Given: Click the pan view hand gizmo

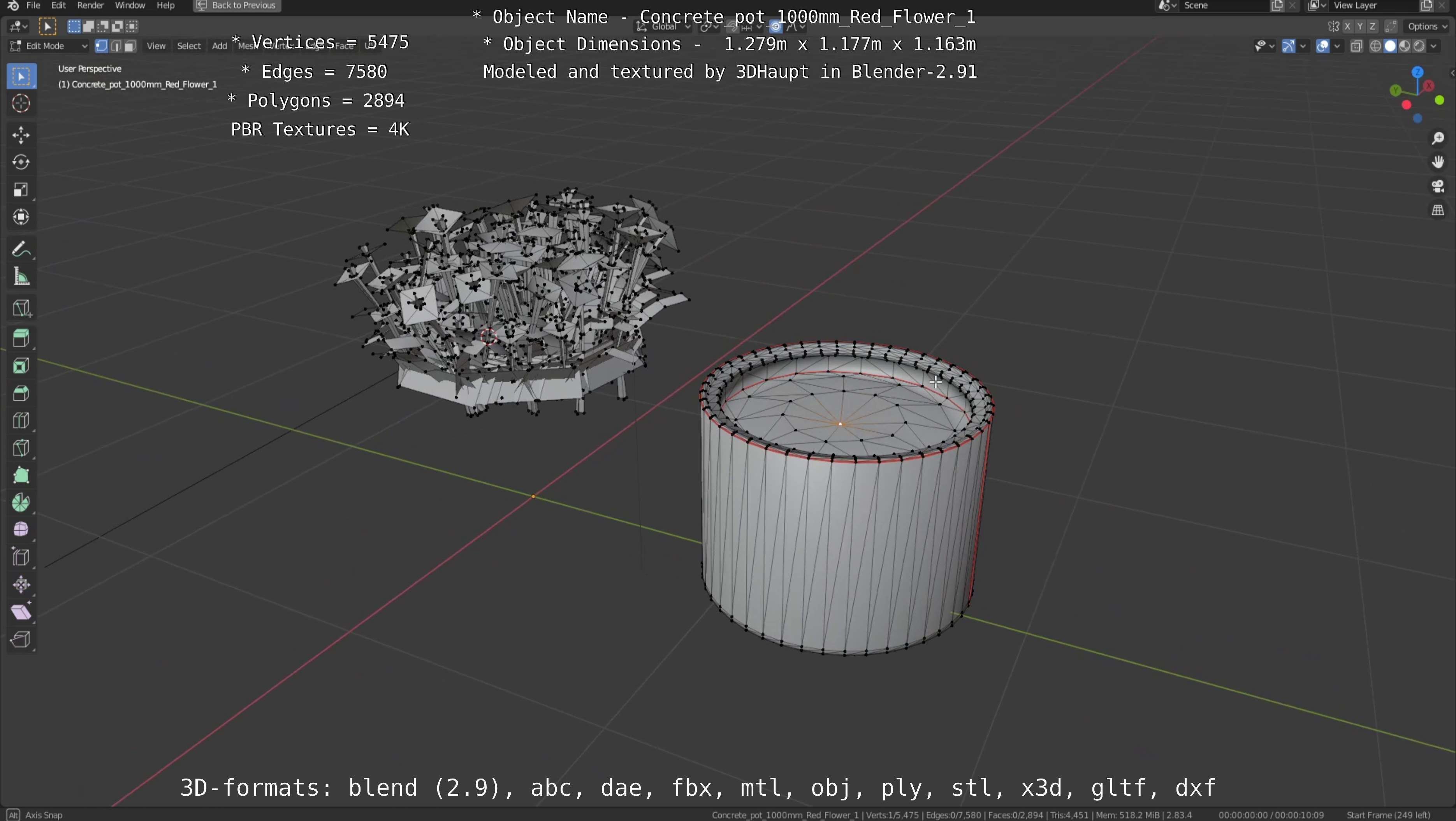Looking at the screenshot, I should point(1438,162).
